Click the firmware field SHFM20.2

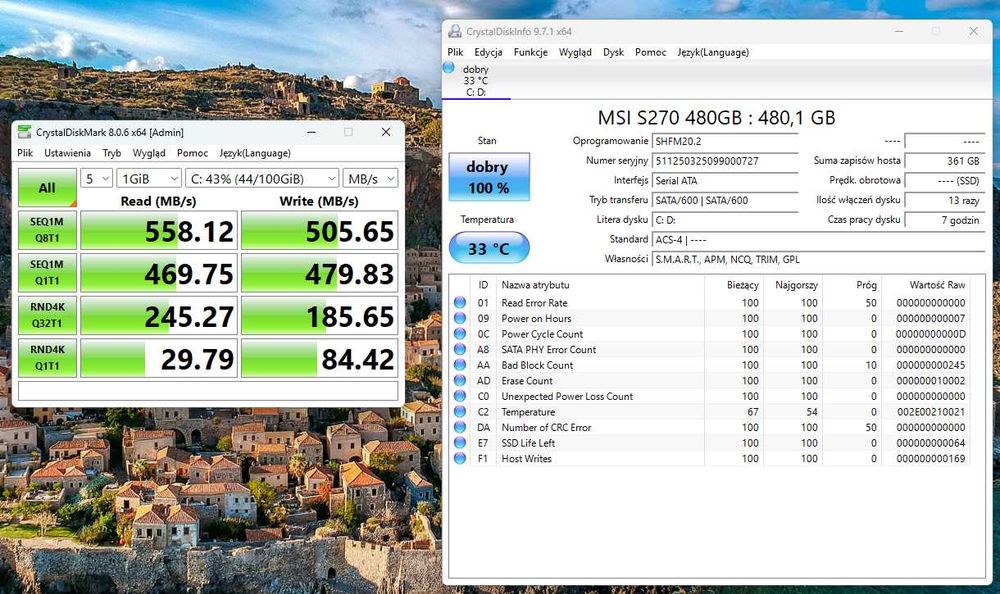click(x=725, y=141)
